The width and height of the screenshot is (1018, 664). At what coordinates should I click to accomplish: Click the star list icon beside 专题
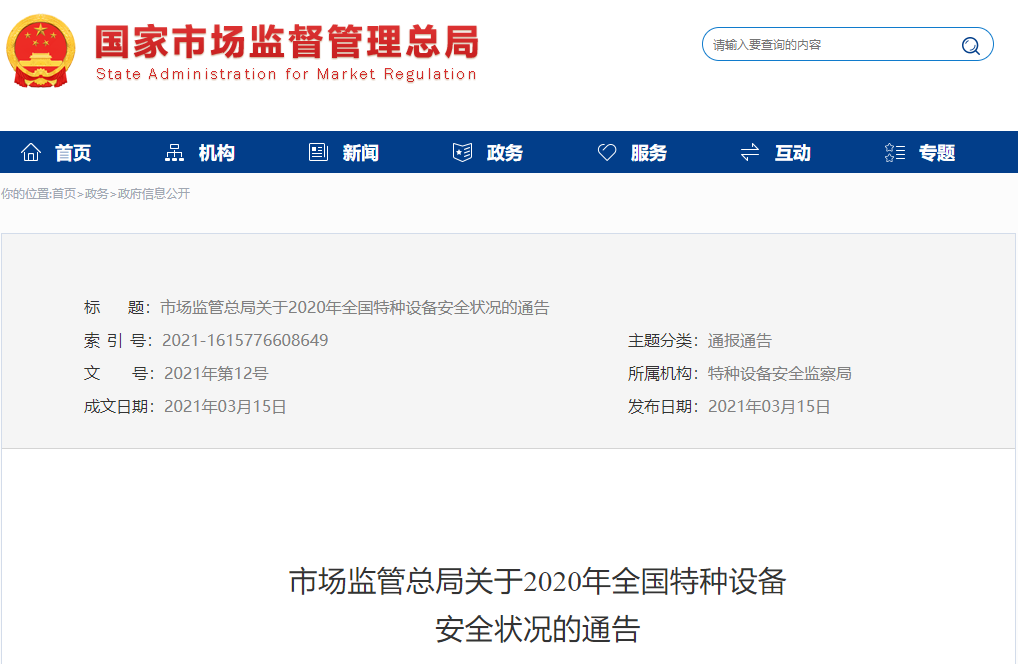pyautogui.click(x=895, y=153)
